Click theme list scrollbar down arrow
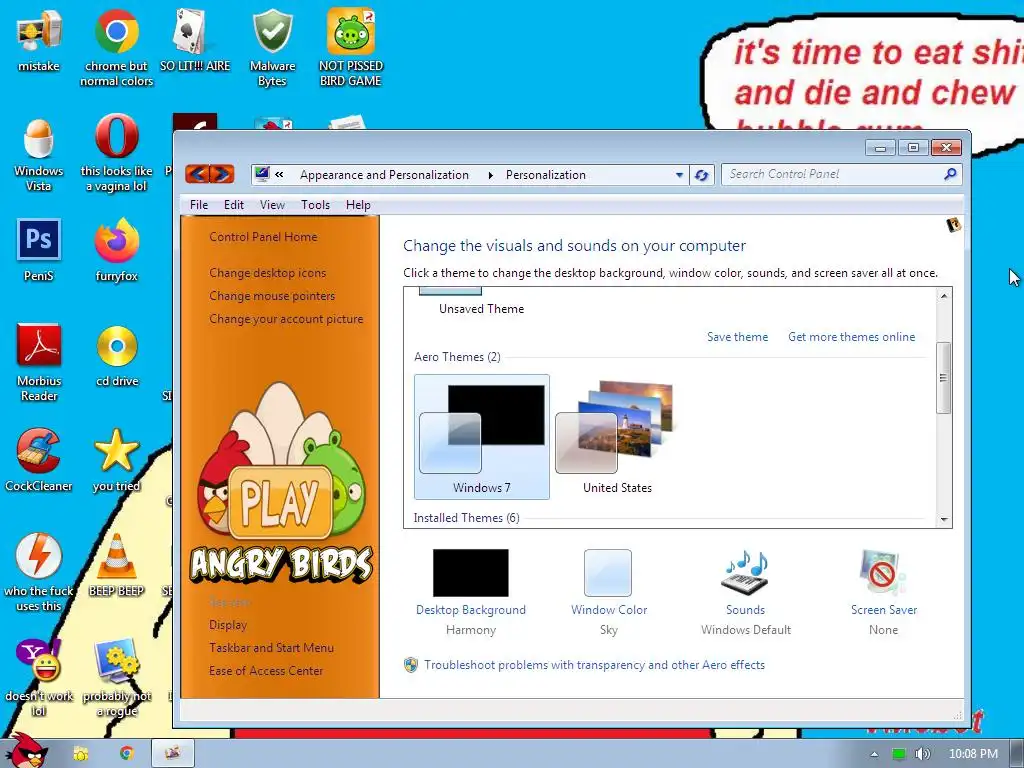 tap(944, 520)
